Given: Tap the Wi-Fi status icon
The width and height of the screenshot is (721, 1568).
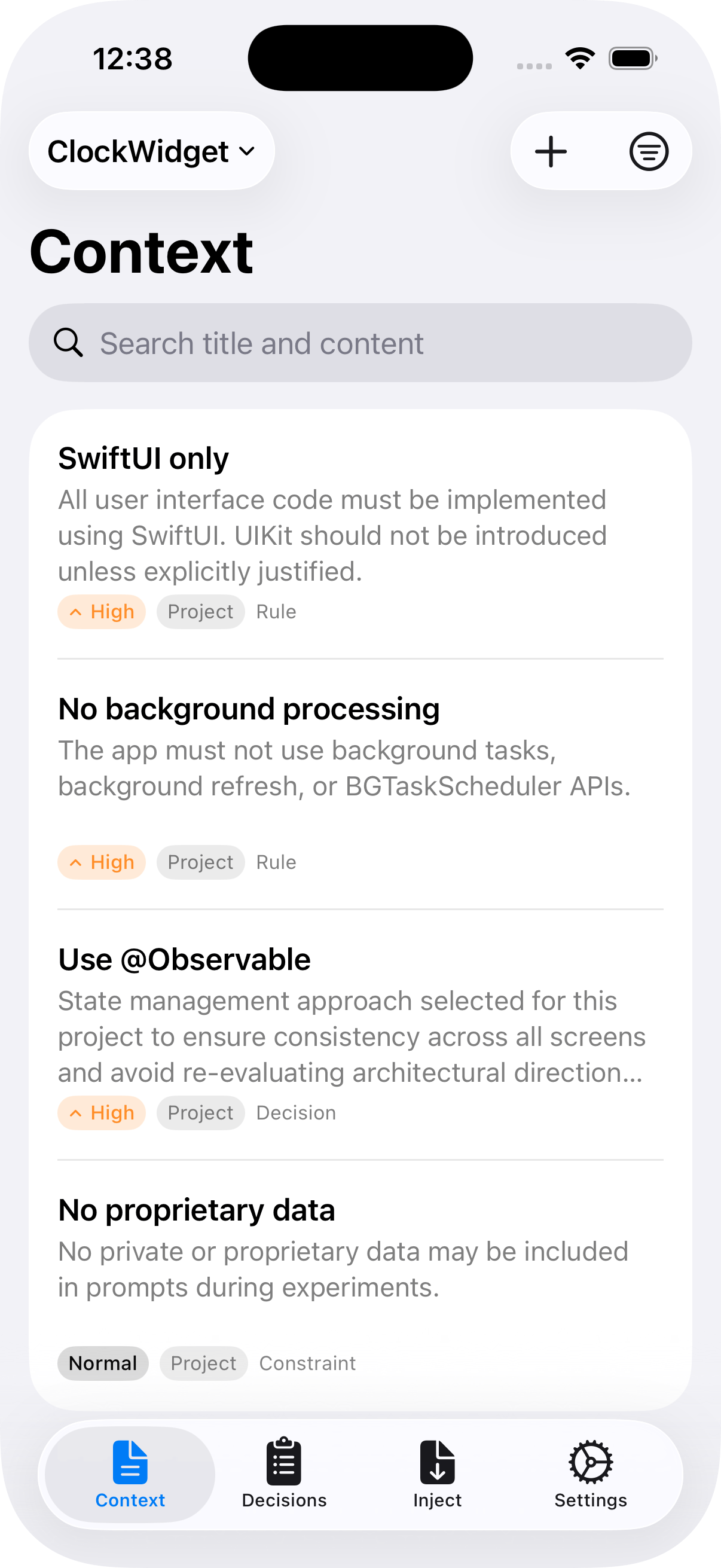Looking at the screenshot, I should [x=580, y=59].
